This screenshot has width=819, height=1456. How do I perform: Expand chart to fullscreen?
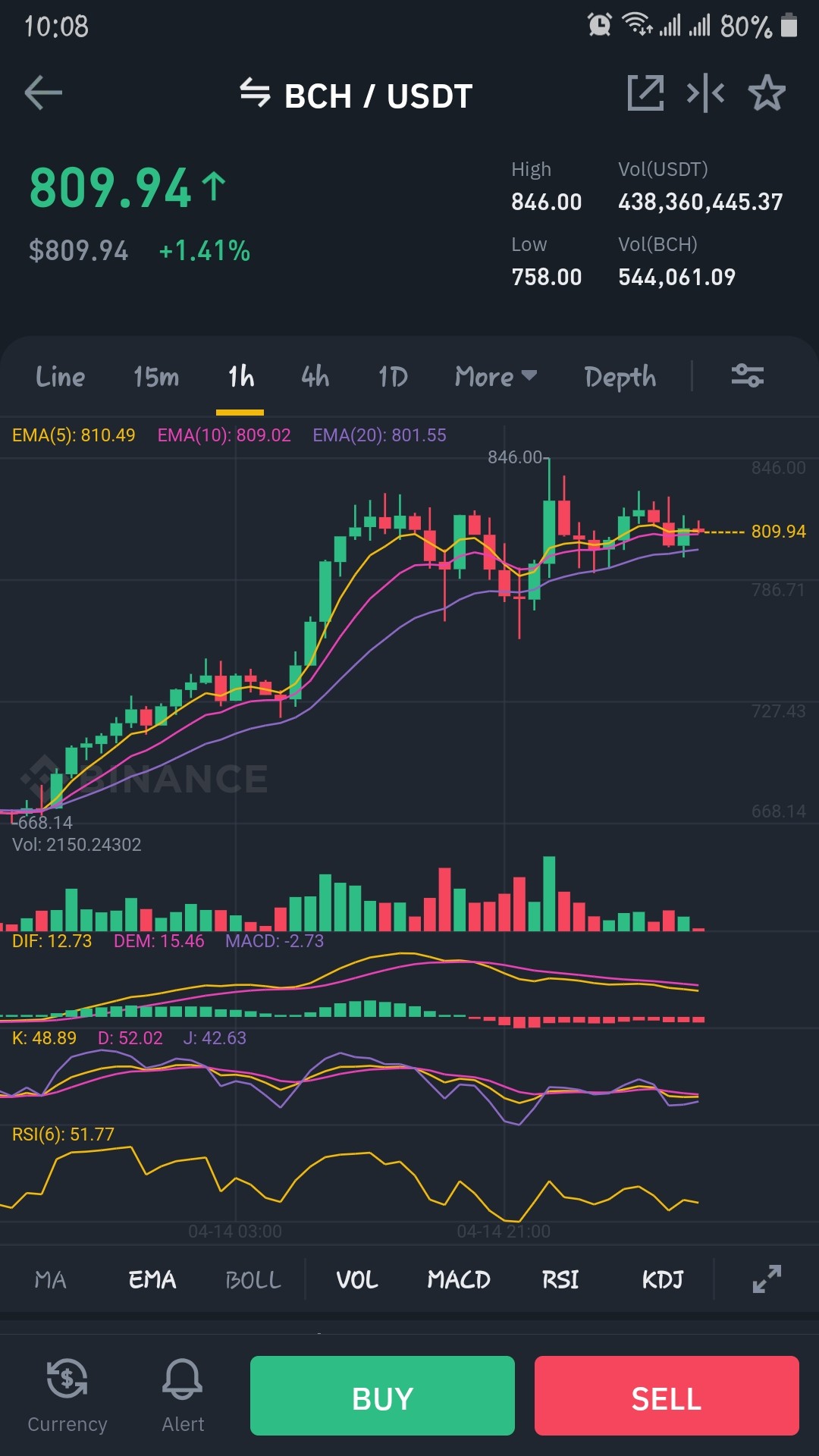[x=767, y=1279]
